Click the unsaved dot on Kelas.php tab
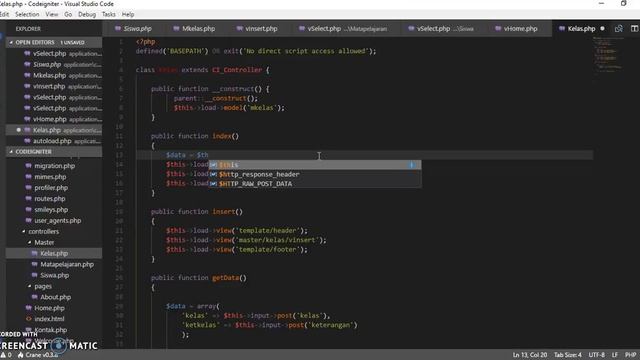Image resolution: width=640 pixels, height=360 pixels. tap(602, 29)
